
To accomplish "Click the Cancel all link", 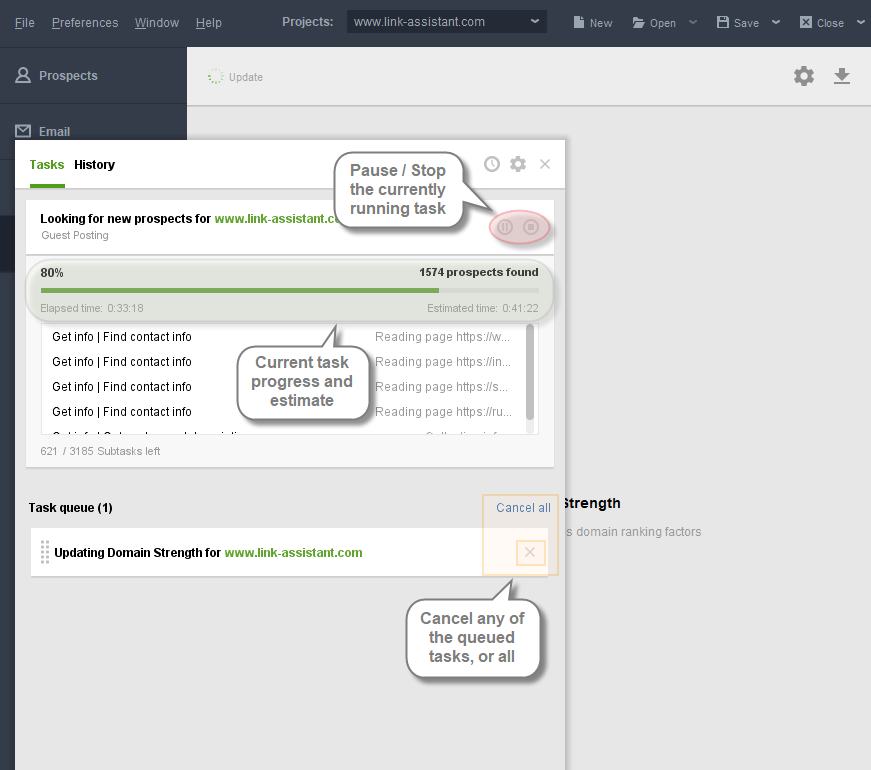I will tap(523, 508).
